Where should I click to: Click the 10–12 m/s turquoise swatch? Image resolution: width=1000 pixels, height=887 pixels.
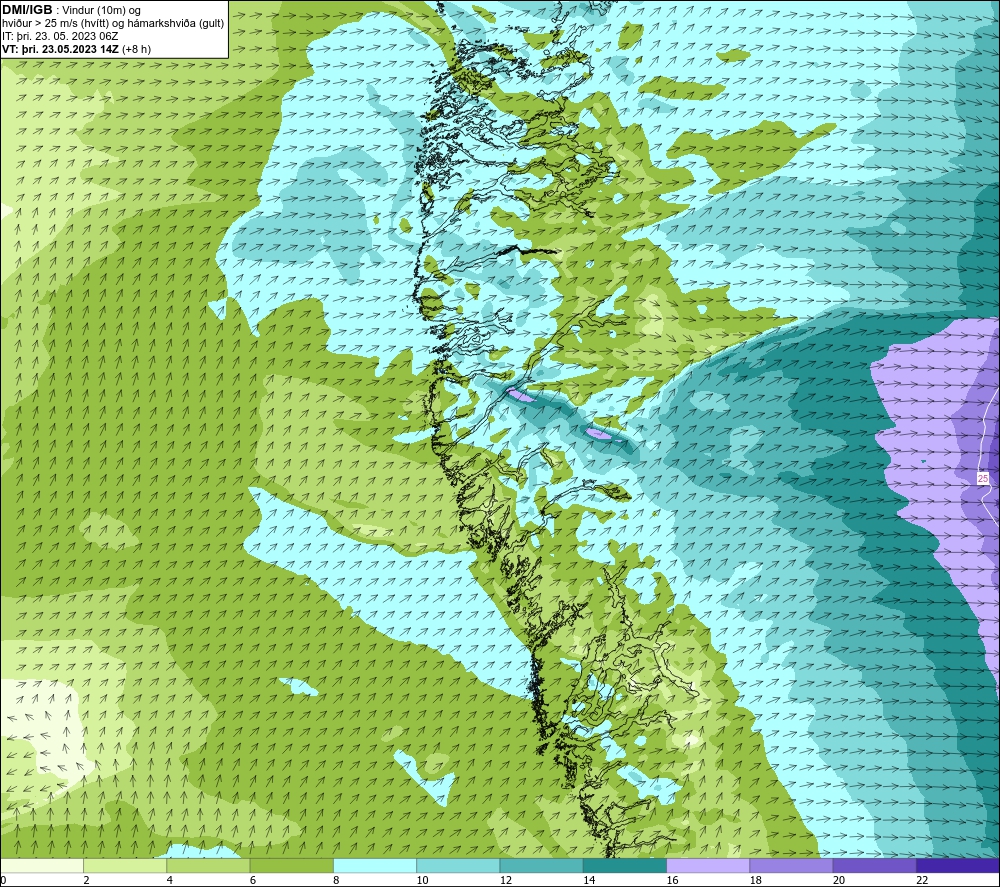(x=458, y=865)
